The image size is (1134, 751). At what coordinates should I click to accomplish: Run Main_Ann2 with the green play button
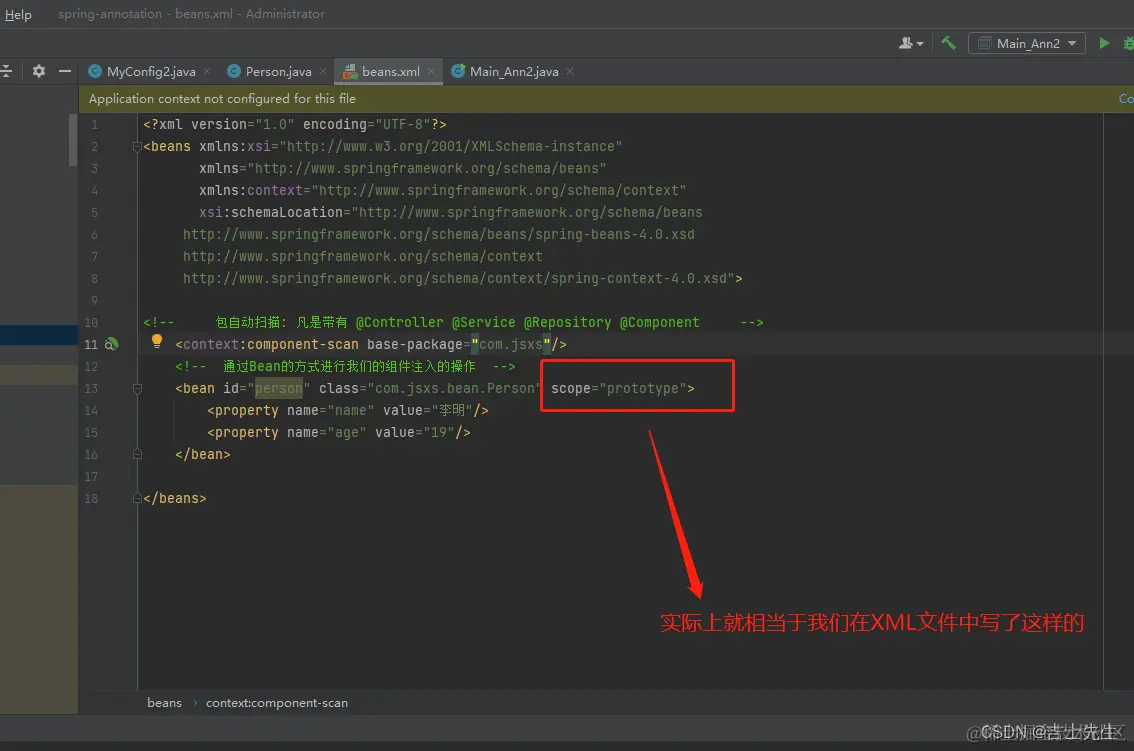click(1104, 43)
